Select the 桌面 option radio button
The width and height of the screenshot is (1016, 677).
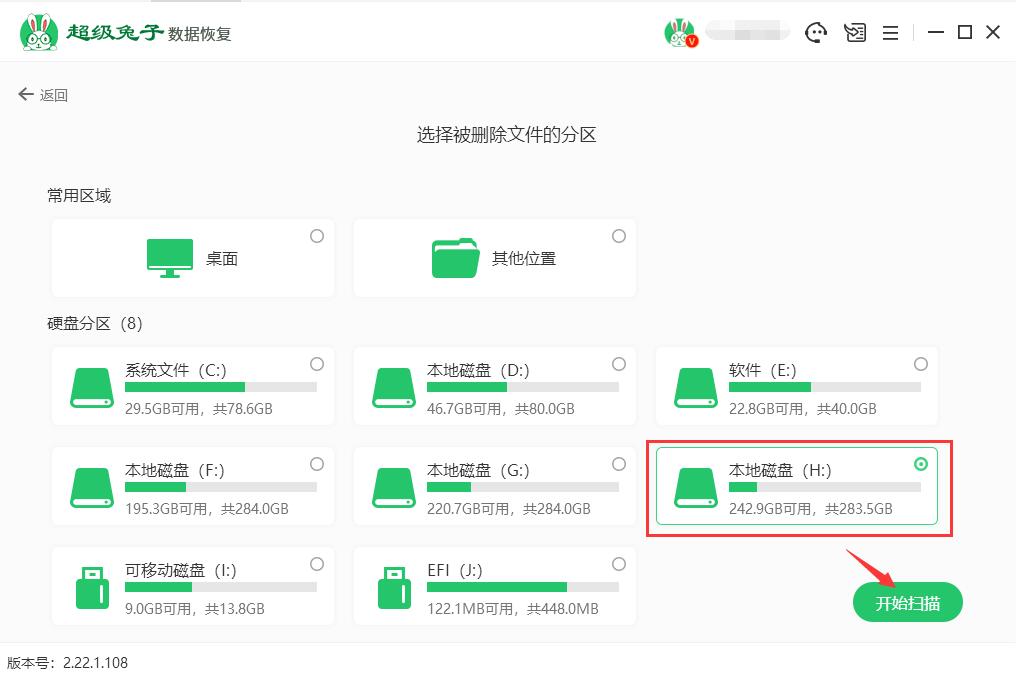click(x=317, y=236)
